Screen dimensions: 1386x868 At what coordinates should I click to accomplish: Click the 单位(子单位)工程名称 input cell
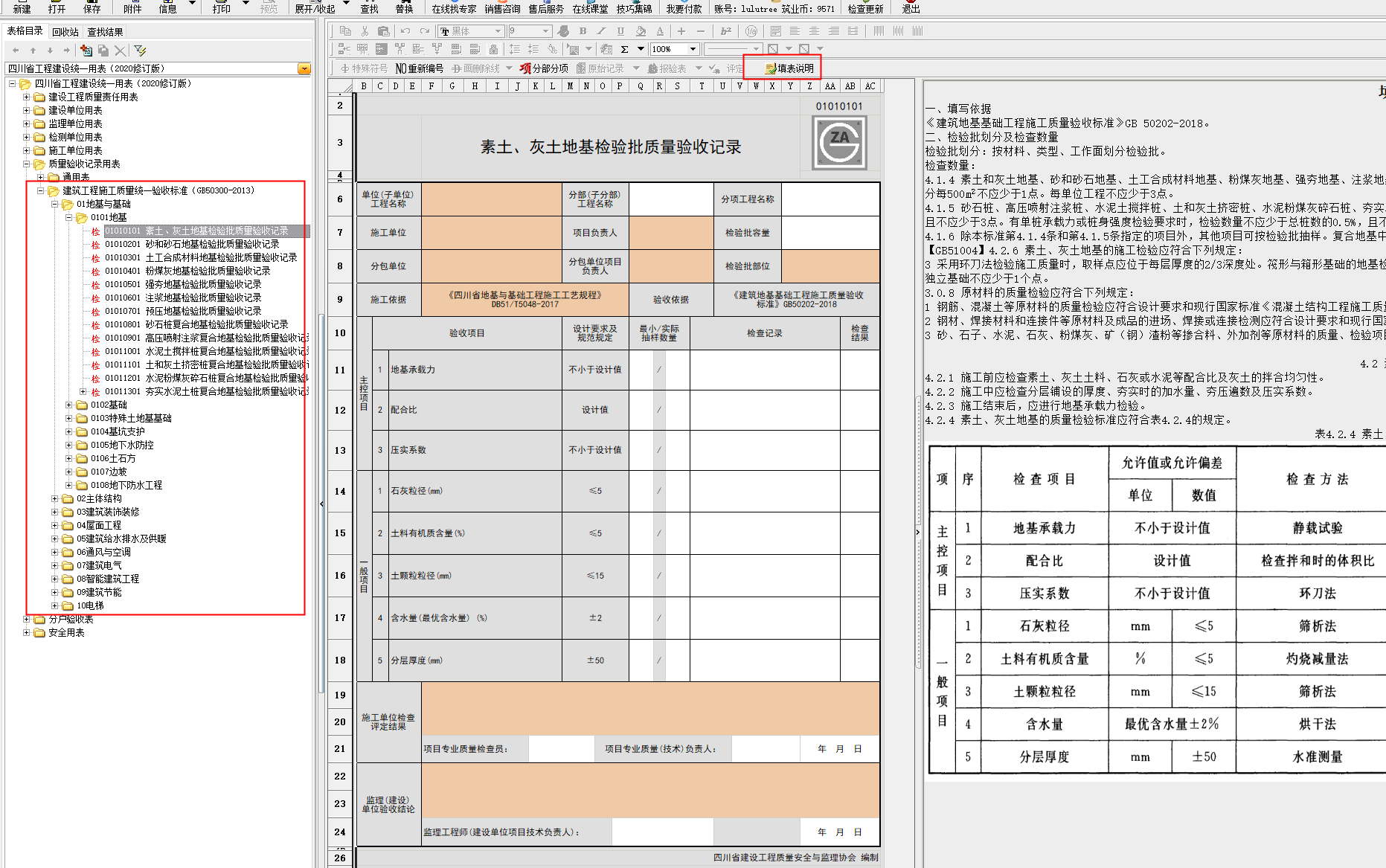[491, 199]
